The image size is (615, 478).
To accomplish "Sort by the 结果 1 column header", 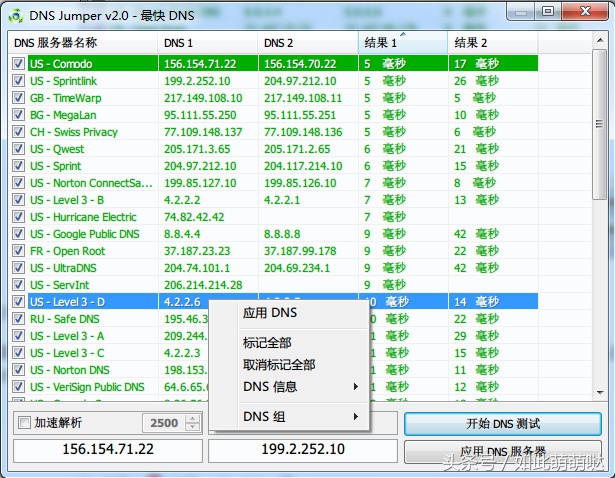I will click(x=403, y=42).
